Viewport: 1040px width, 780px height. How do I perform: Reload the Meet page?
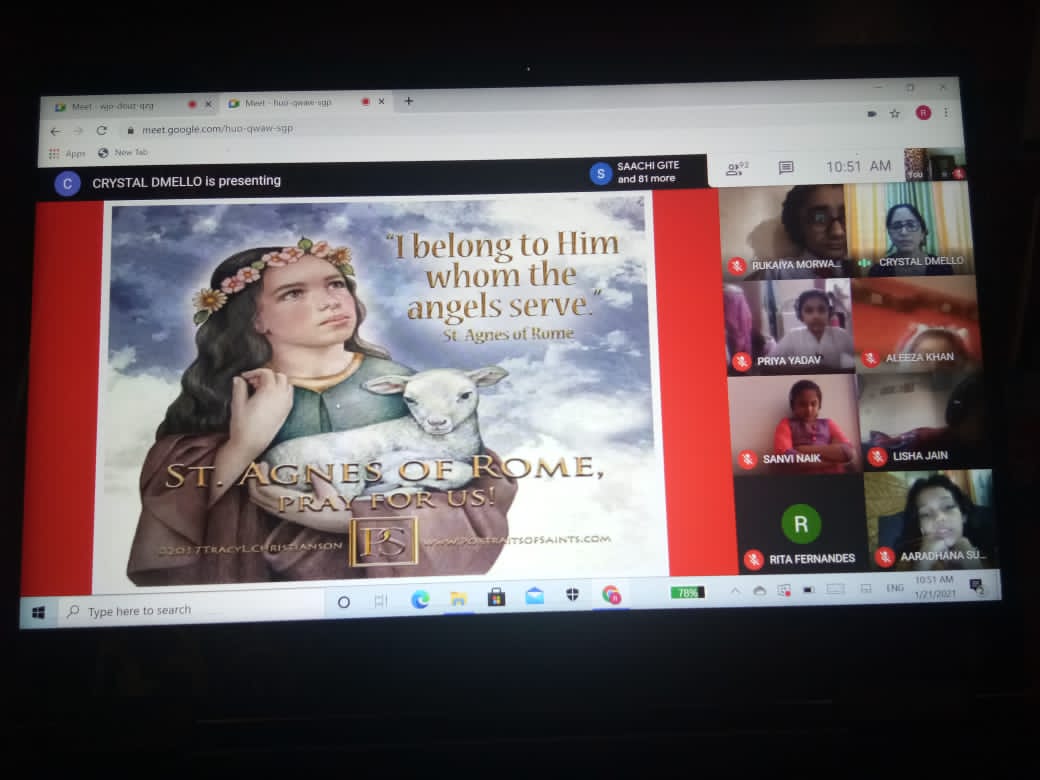pos(101,131)
